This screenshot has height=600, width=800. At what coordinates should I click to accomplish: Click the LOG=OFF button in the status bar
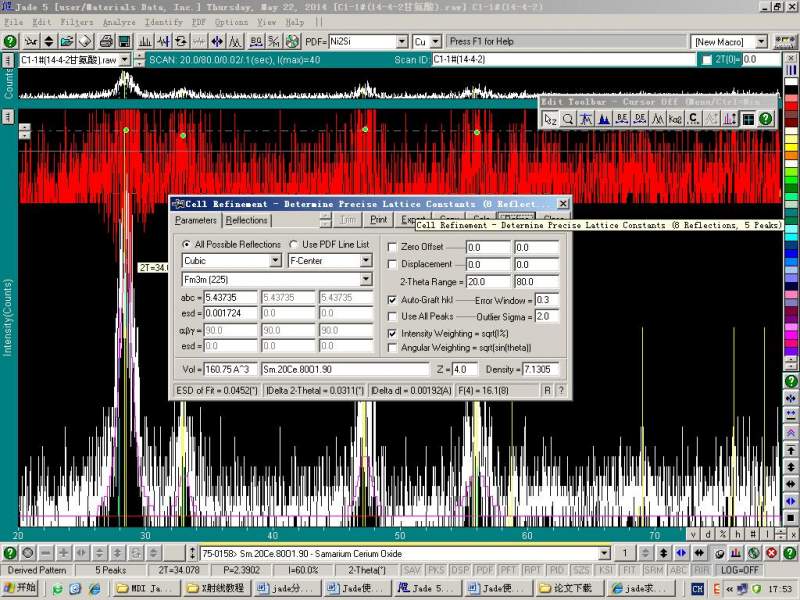[738, 570]
